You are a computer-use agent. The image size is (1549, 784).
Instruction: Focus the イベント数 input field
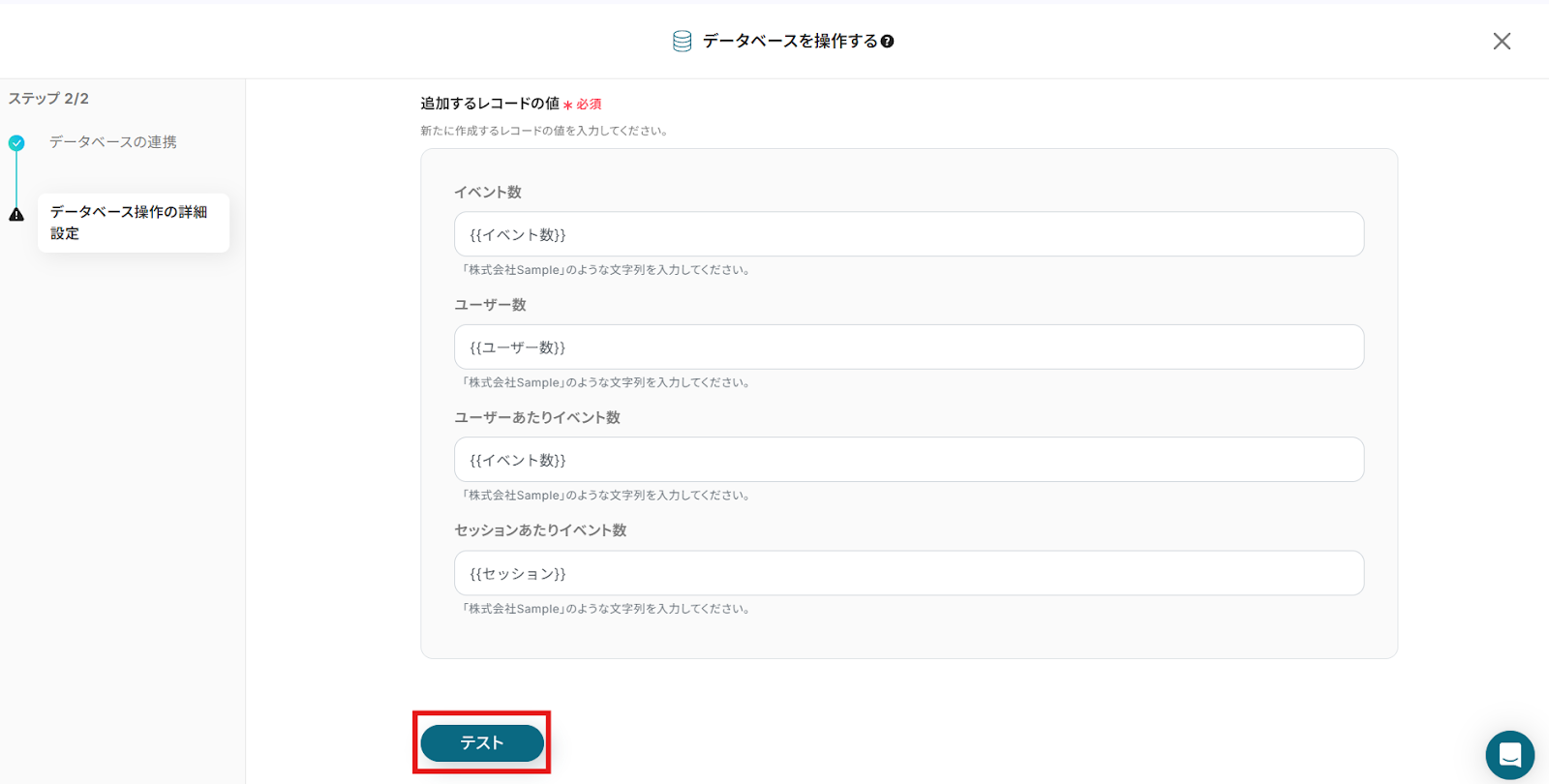point(909,234)
